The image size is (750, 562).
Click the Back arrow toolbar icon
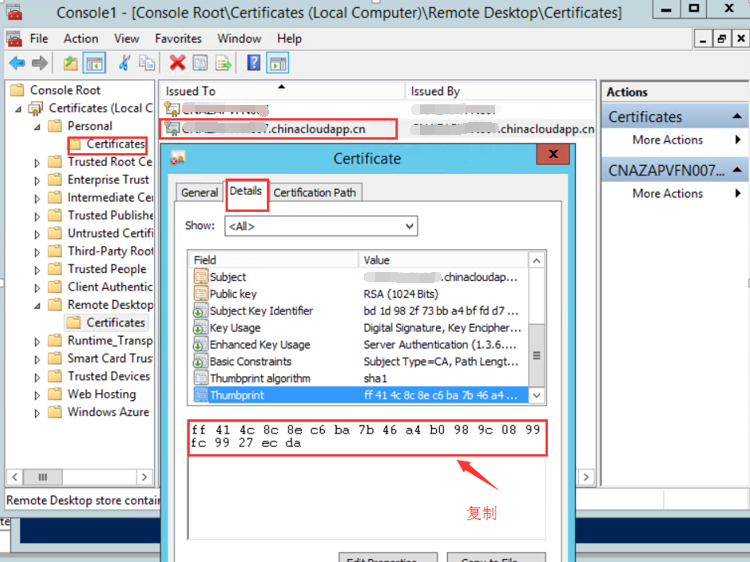tap(17, 63)
